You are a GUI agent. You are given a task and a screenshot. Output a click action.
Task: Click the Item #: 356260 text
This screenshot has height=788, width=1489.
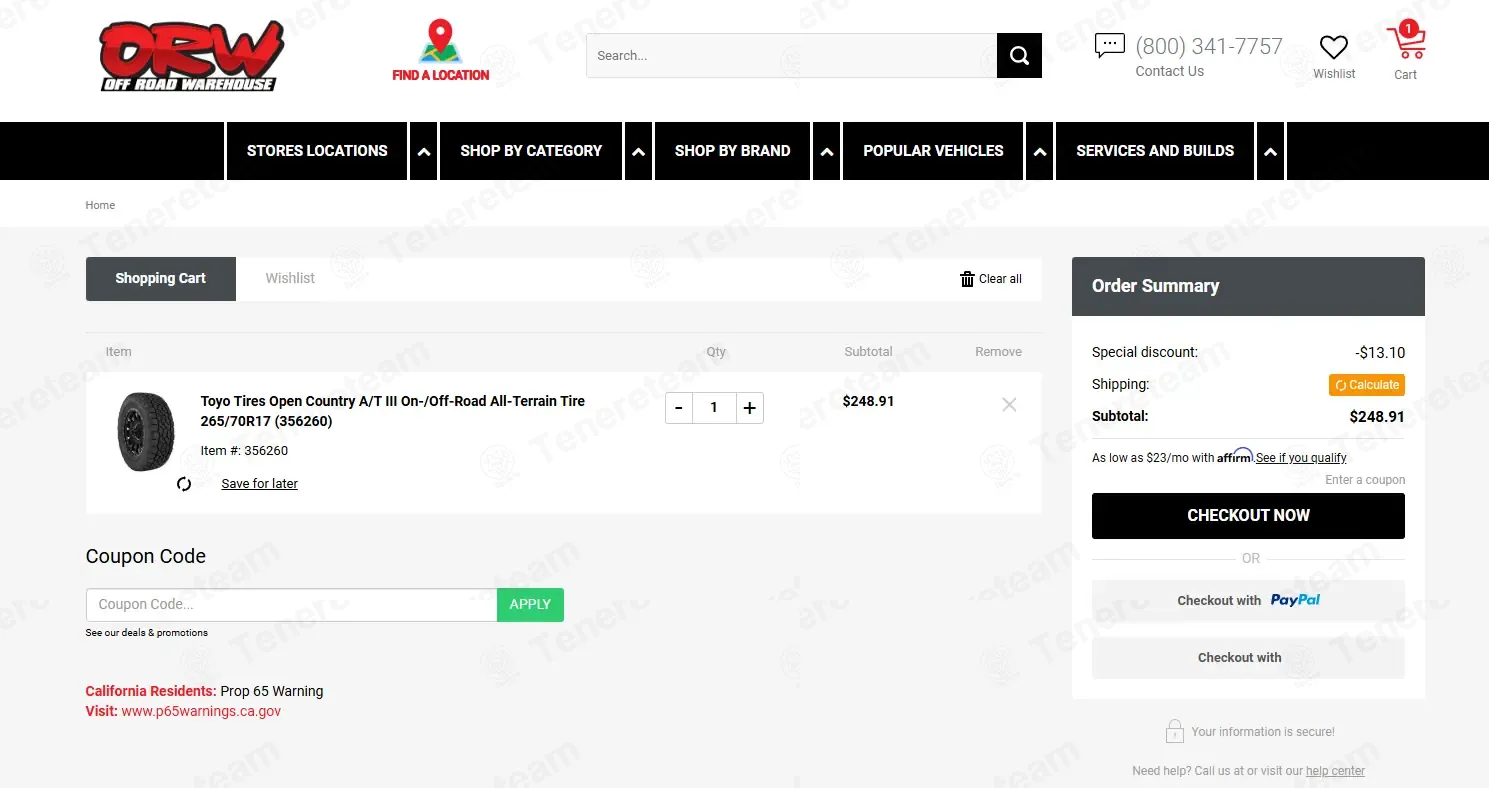[x=244, y=451]
